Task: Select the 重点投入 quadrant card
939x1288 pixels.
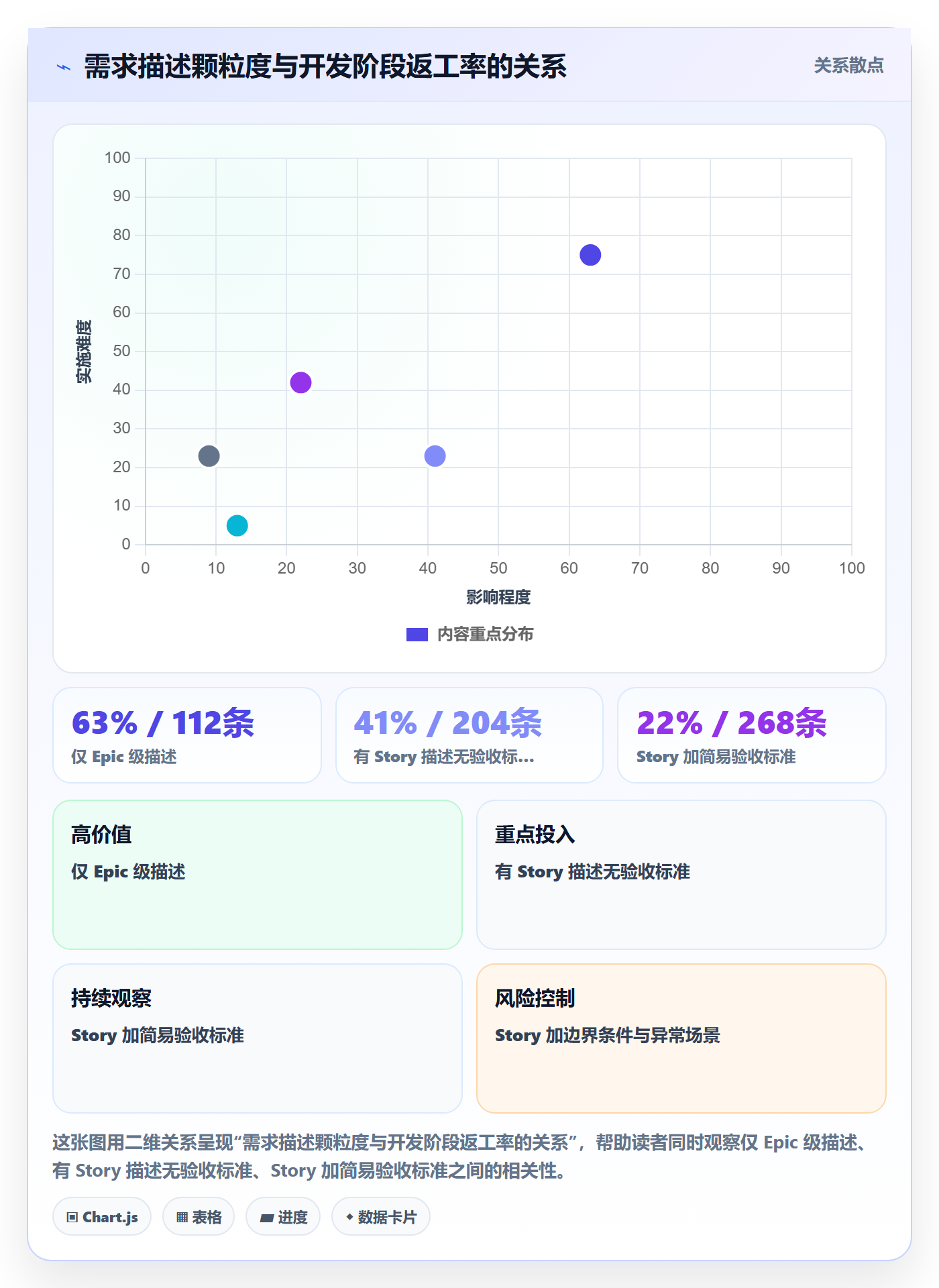Action: tap(681, 875)
